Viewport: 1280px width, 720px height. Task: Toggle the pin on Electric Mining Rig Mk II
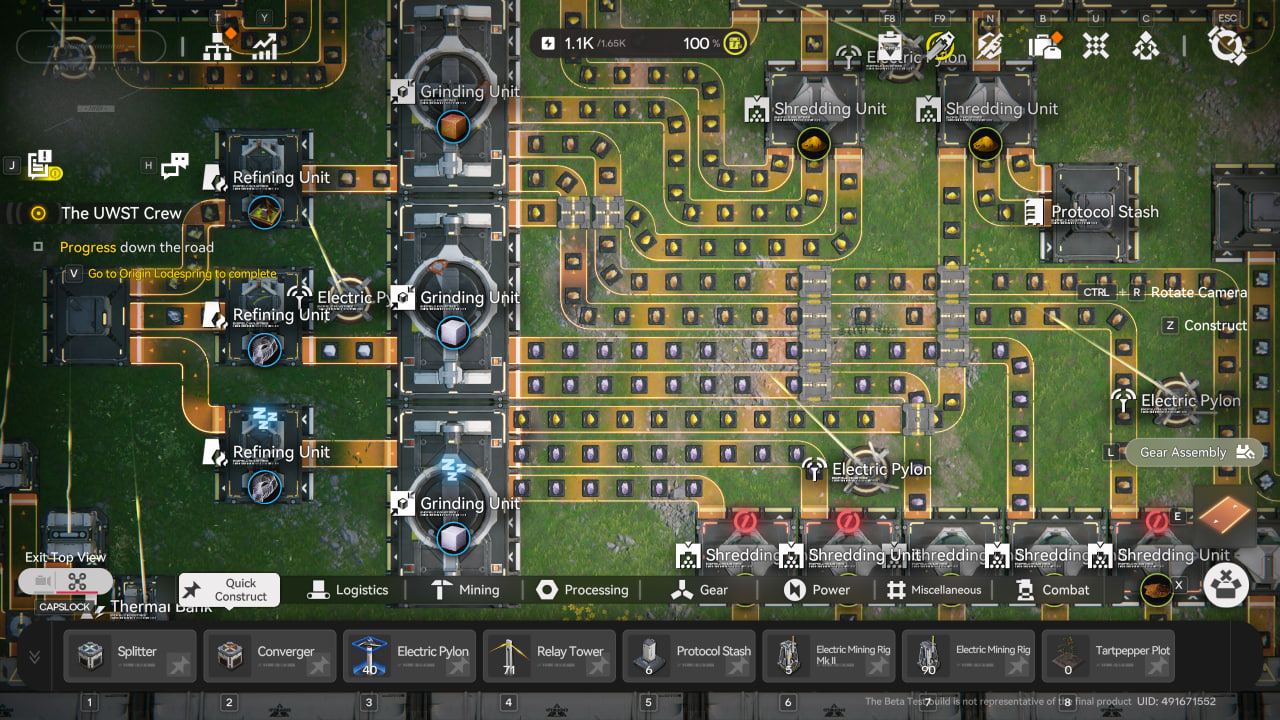coord(880,666)
